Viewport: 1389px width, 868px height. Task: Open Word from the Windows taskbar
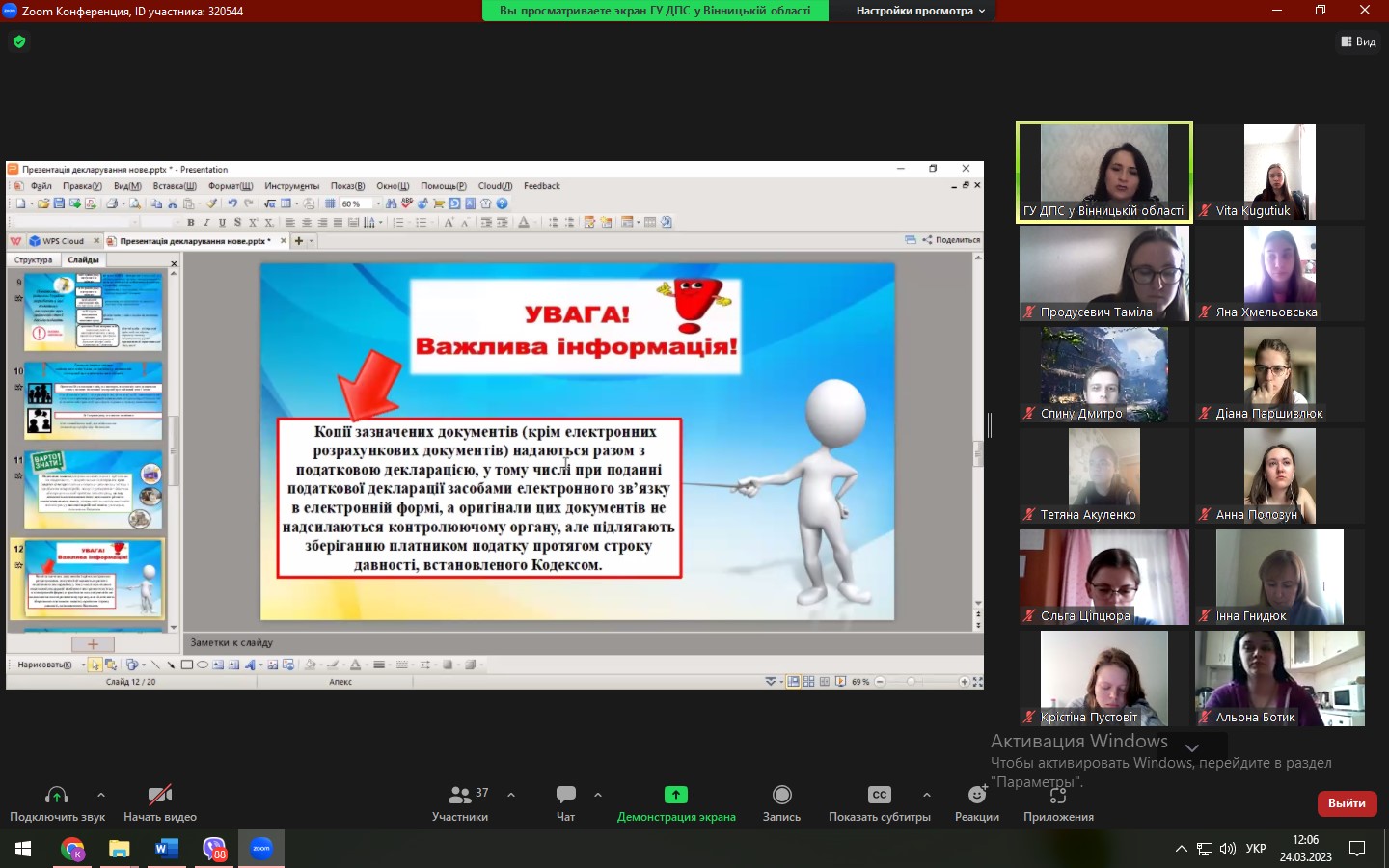click(x=166, y=849)
